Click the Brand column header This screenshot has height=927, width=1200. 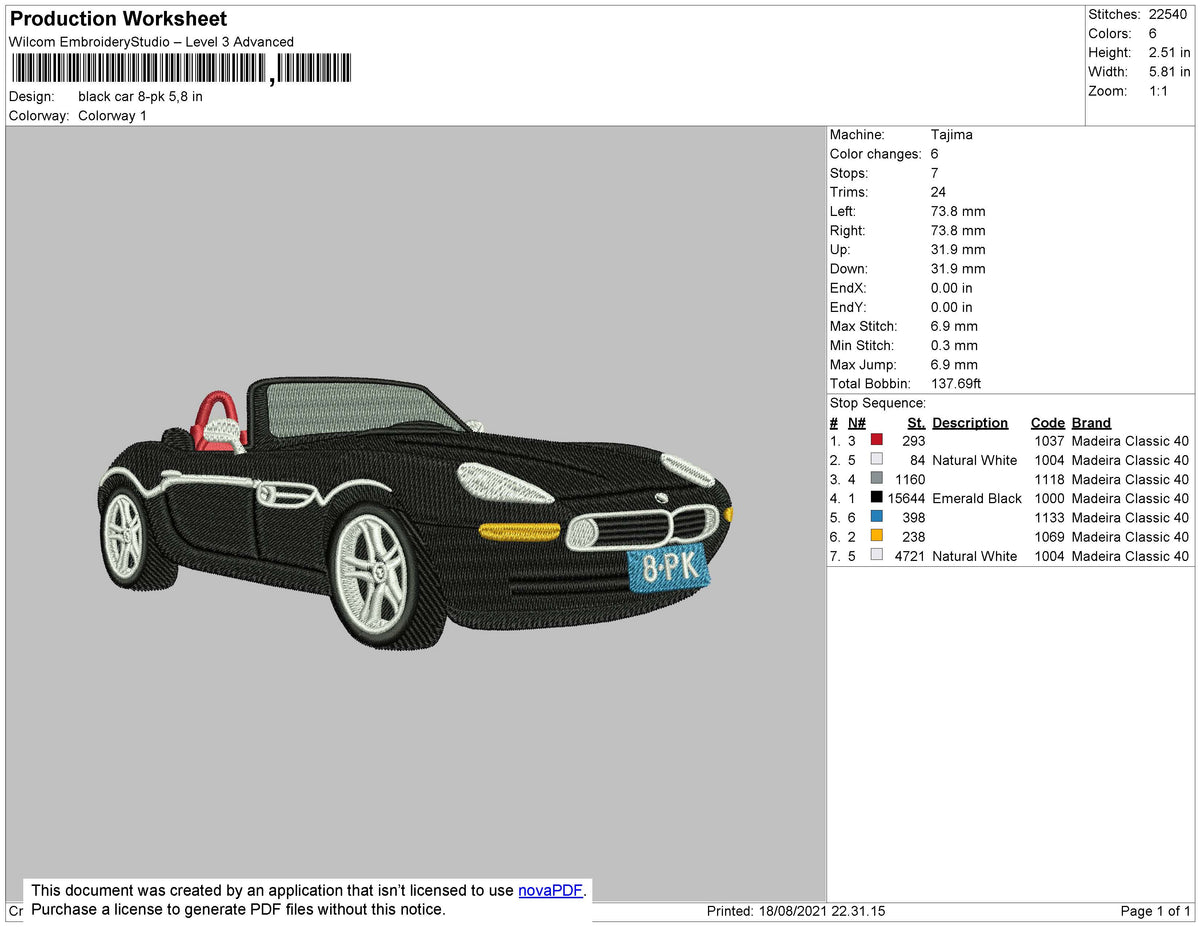[1091, 423]
